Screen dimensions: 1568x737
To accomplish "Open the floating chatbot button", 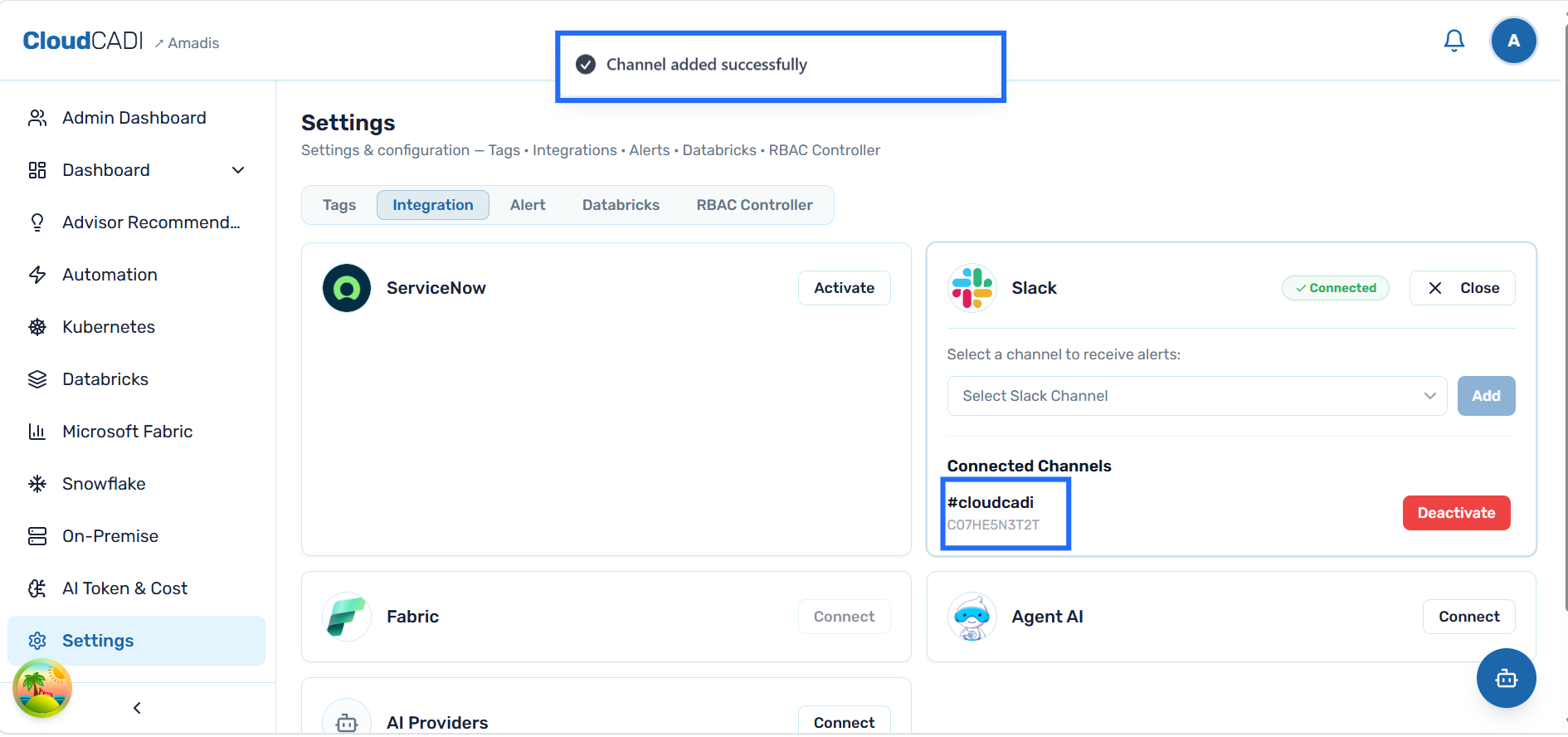I will coord(1506,678).
